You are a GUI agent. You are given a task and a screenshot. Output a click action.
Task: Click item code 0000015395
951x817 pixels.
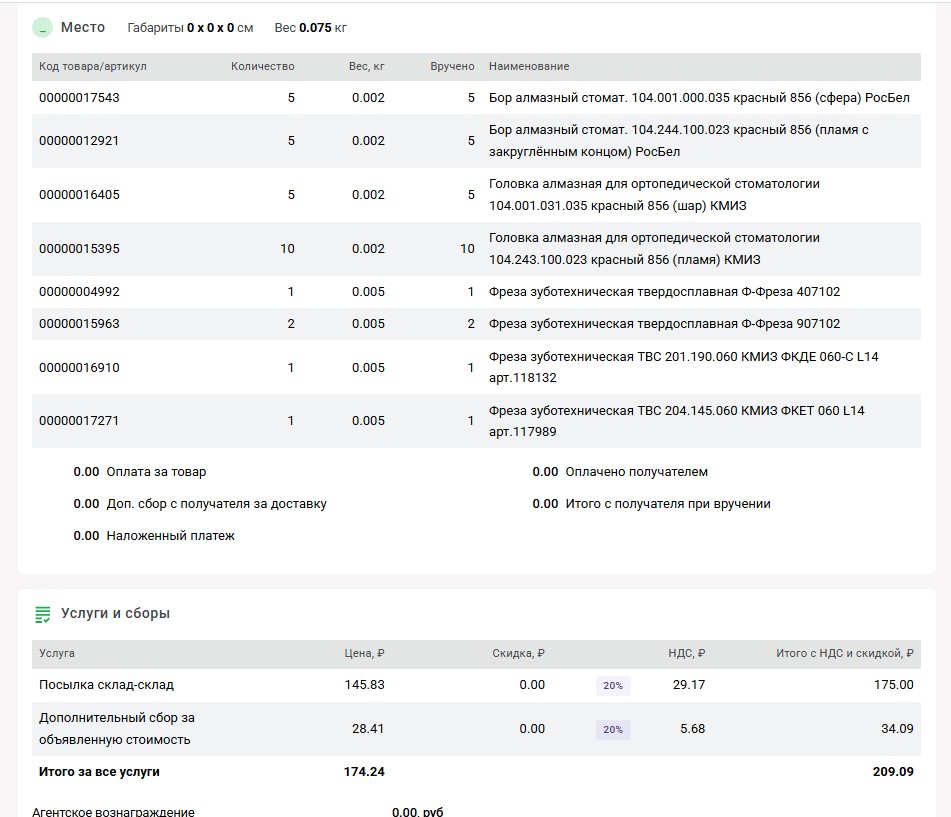[x=79, y=249]
